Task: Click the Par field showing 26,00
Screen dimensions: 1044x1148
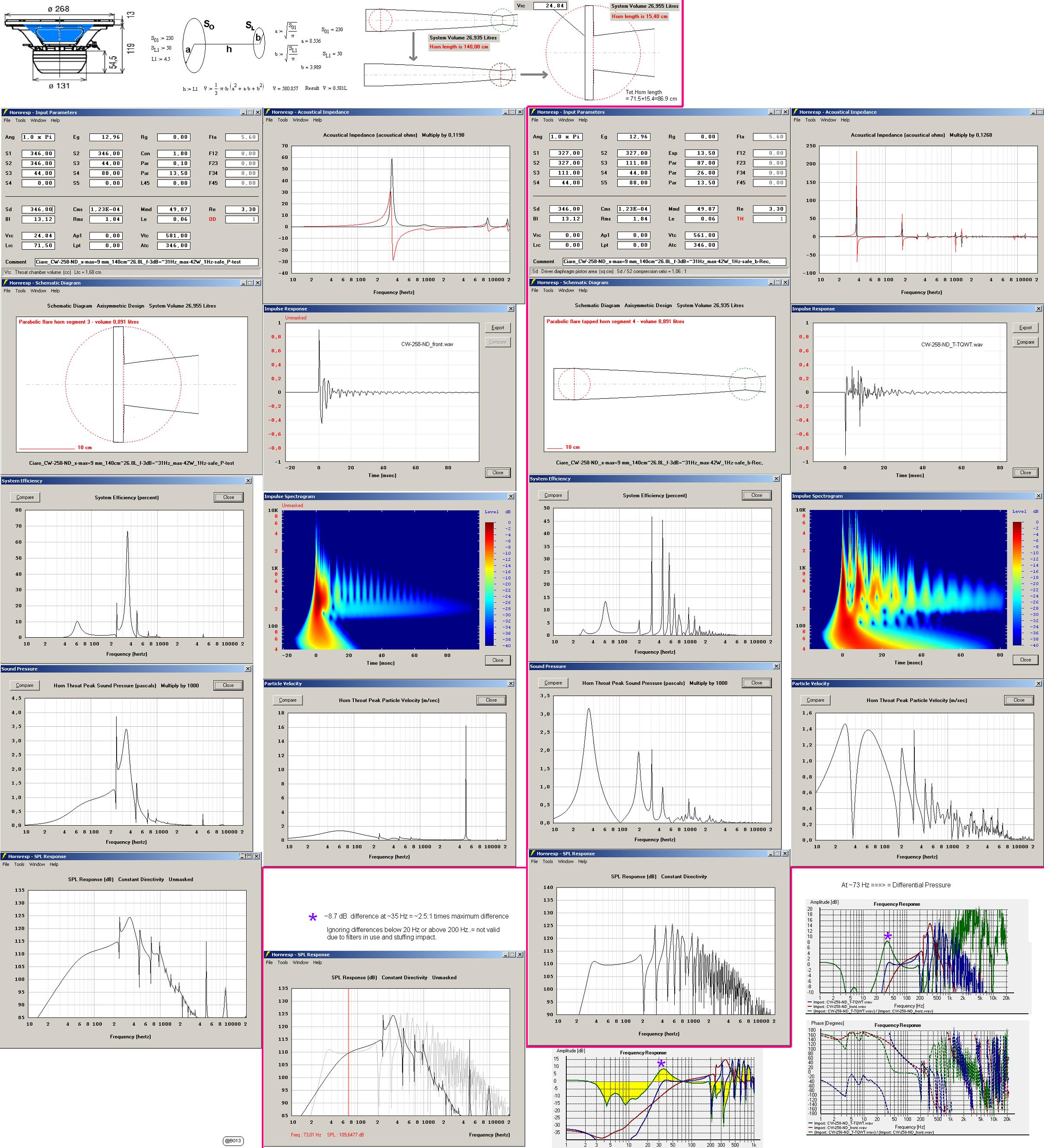Action: click(701, 172)
